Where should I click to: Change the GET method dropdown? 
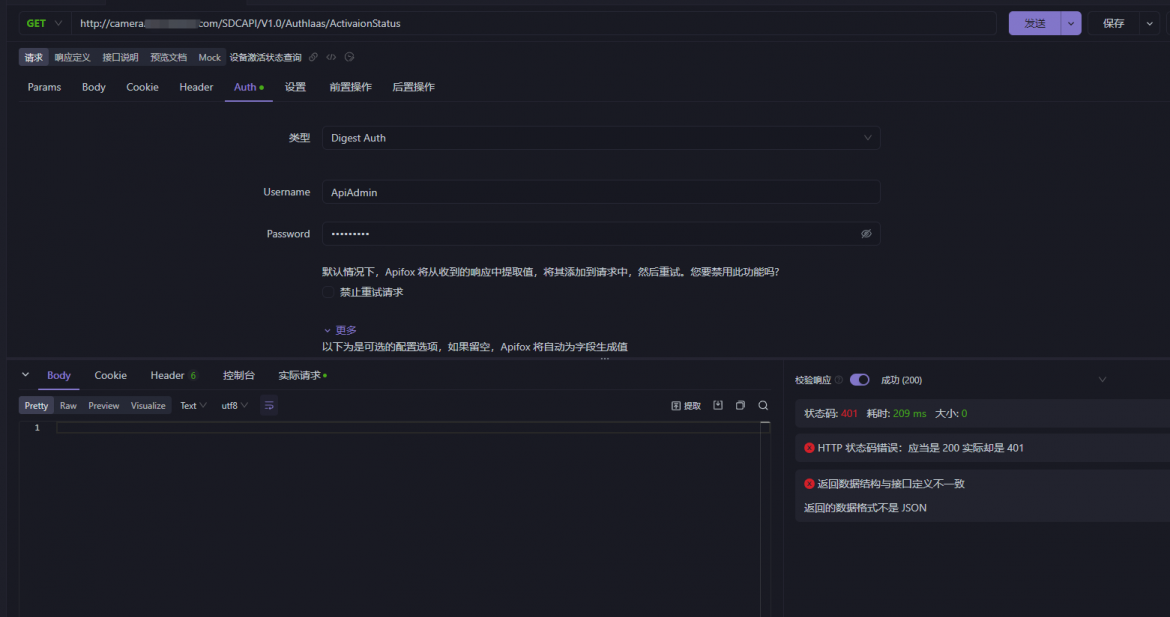45,23
